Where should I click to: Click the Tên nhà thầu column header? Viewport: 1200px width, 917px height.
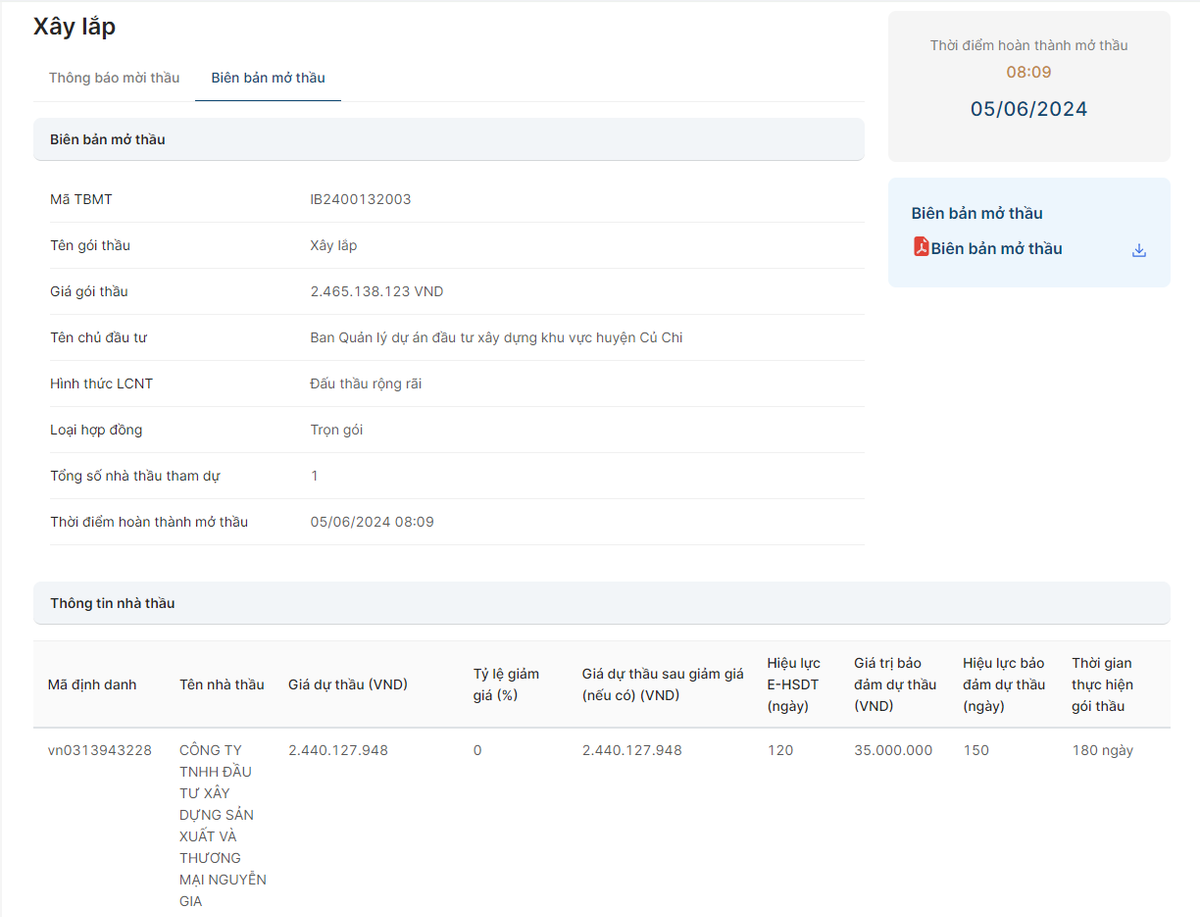tap(222, 685)
